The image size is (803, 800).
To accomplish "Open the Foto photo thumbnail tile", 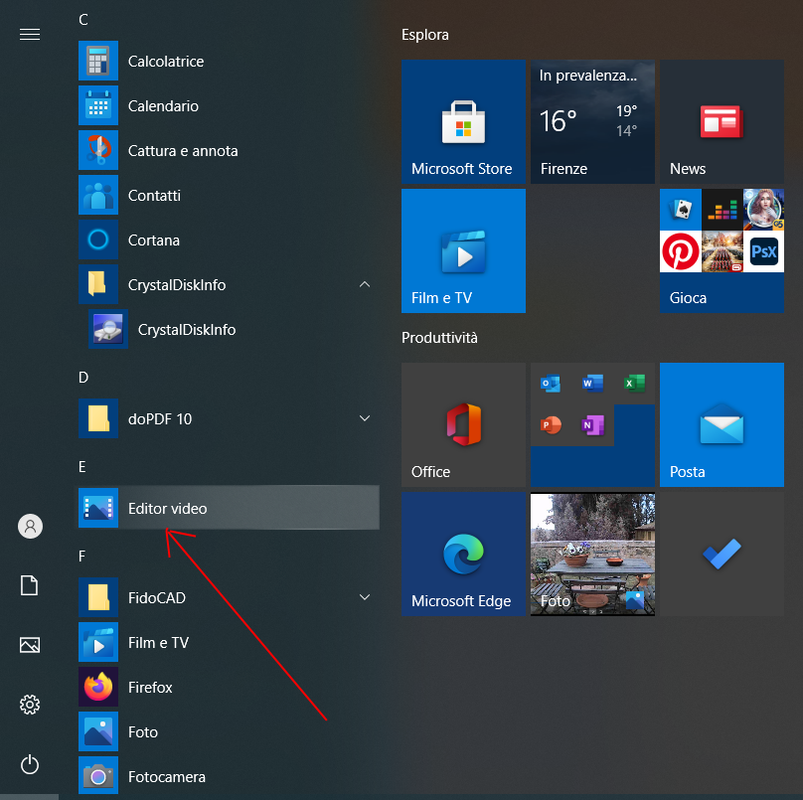I will coord(593,554).
